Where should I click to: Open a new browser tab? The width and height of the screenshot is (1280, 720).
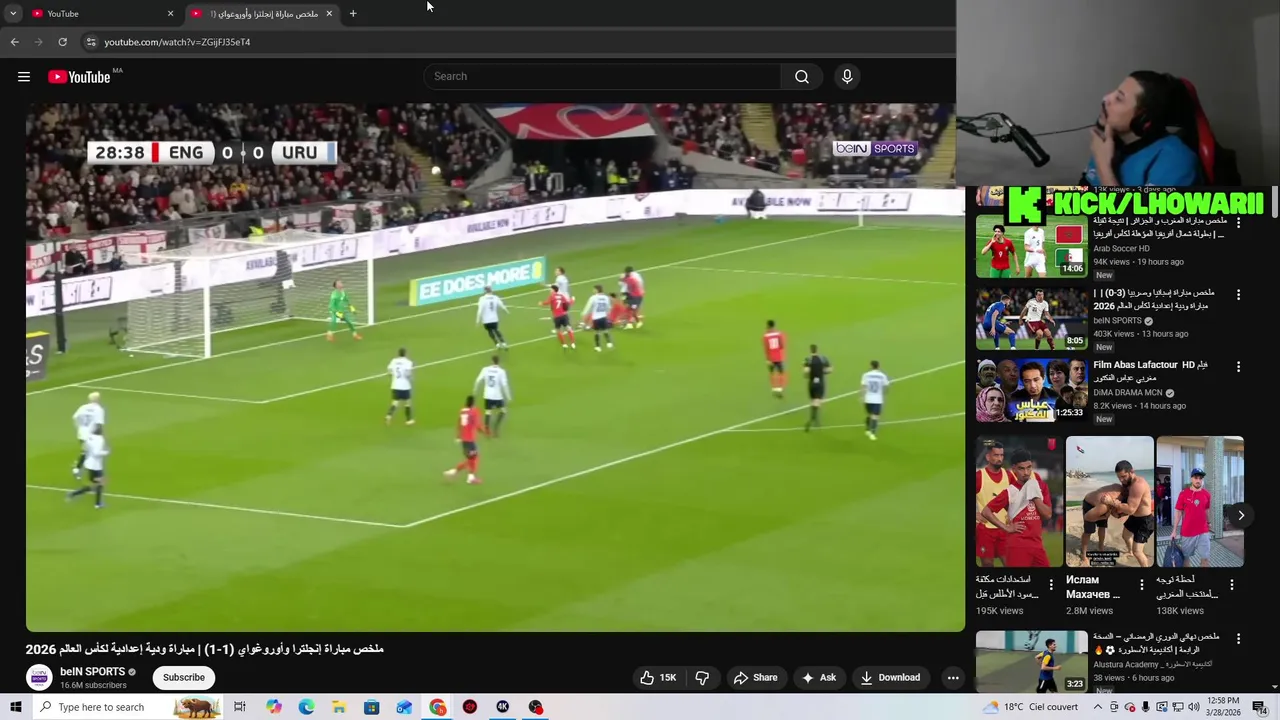point(353,13)
